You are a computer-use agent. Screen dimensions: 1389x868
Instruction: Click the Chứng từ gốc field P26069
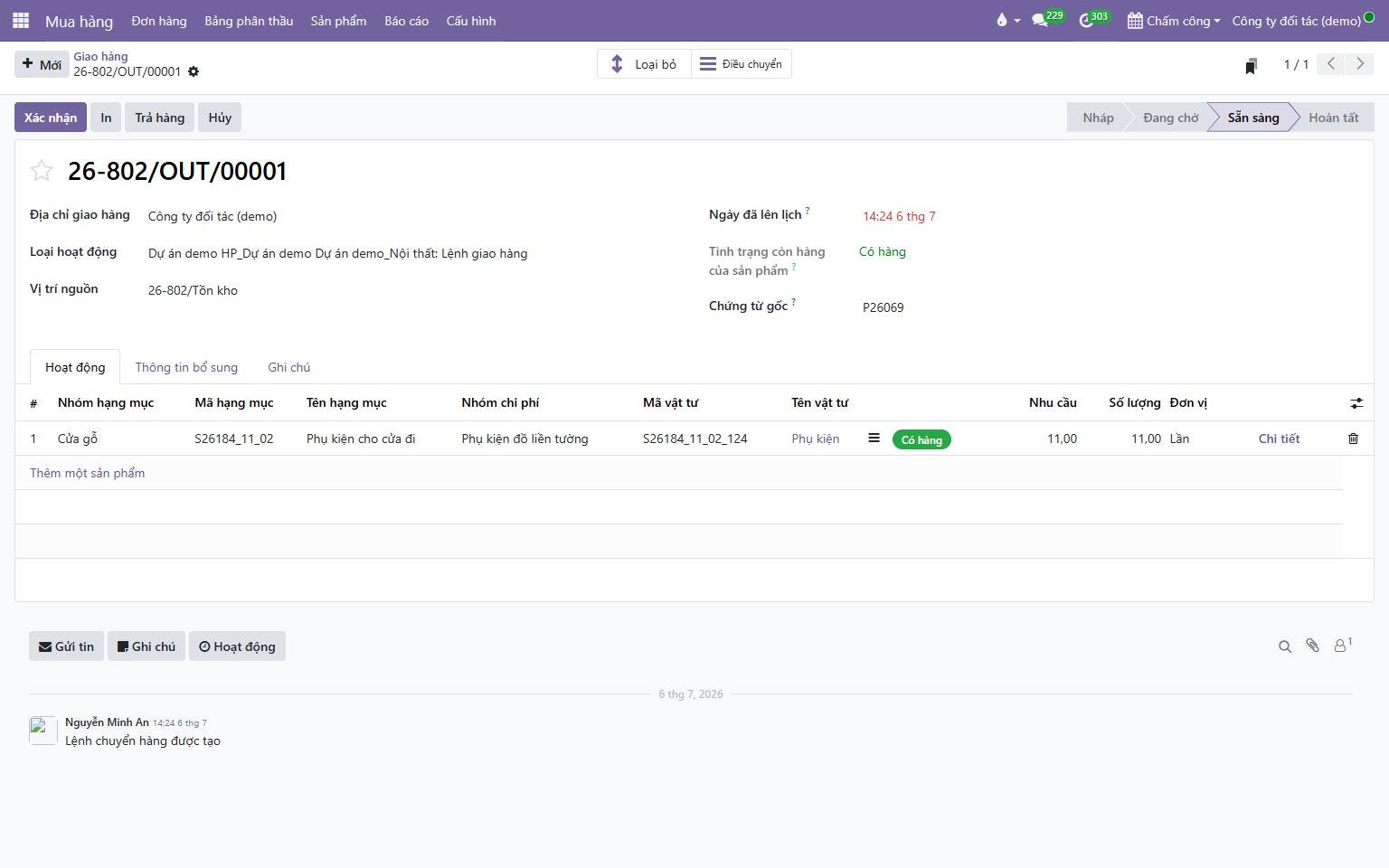[x=883, y=307]
